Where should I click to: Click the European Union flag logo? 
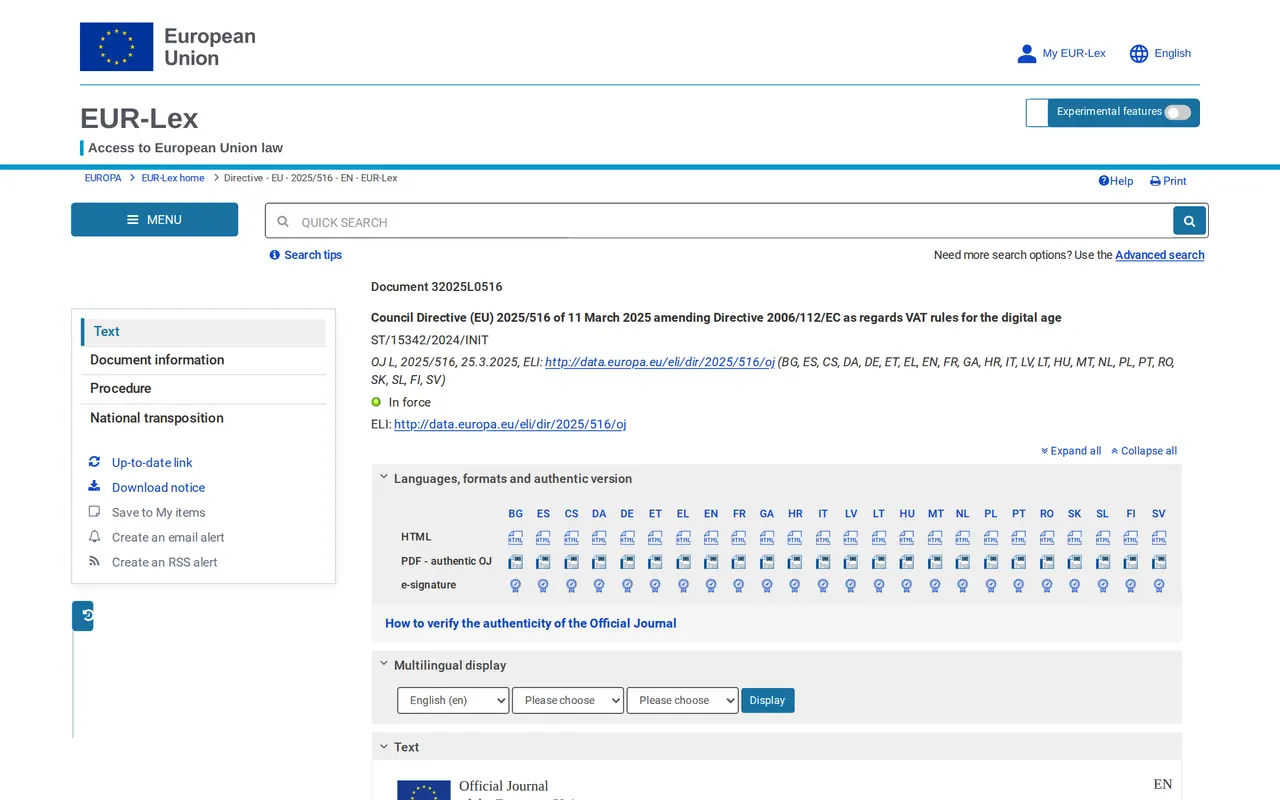coord(116,47)
